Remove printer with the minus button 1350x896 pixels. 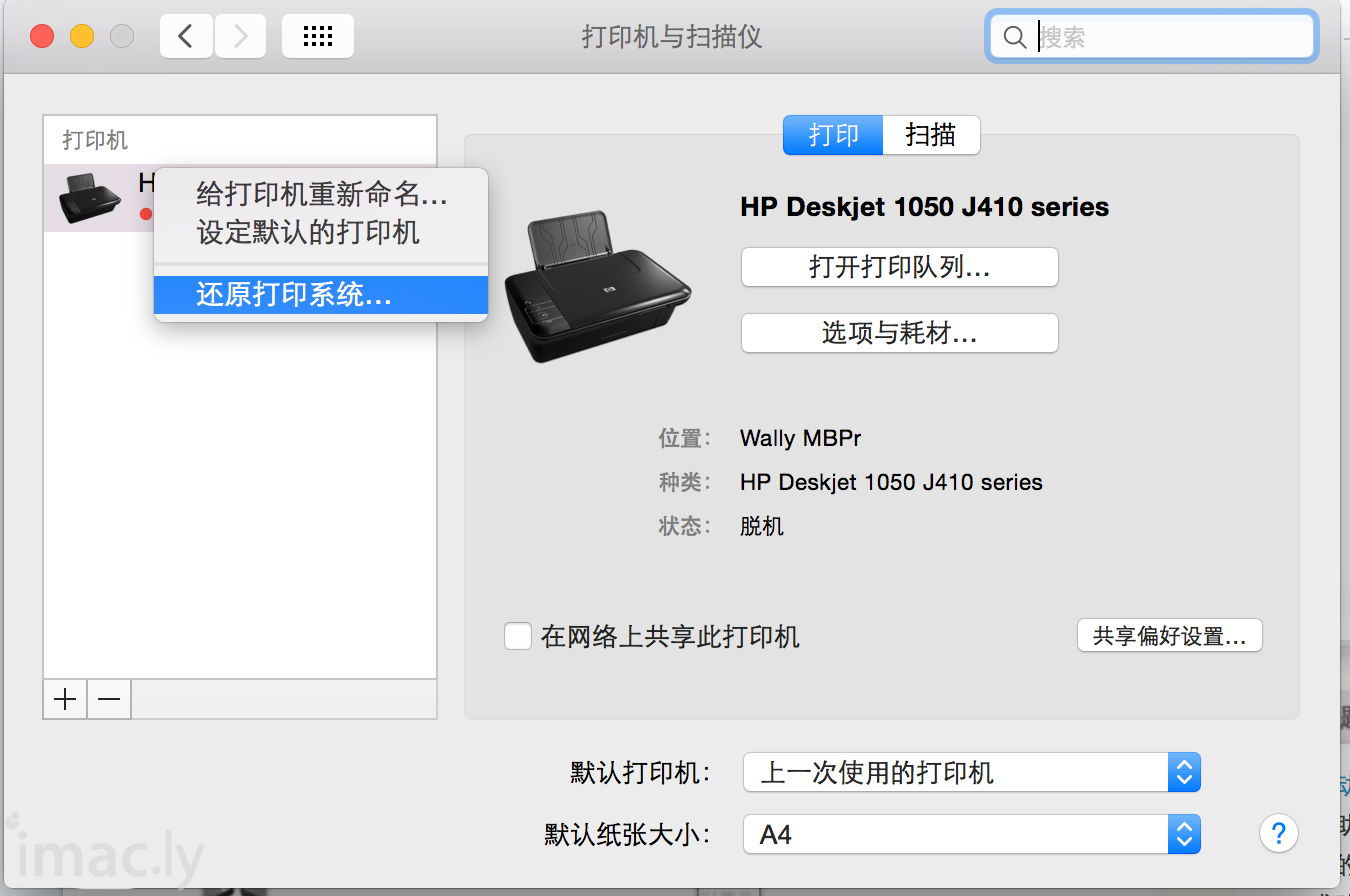[x=109, y=698]
